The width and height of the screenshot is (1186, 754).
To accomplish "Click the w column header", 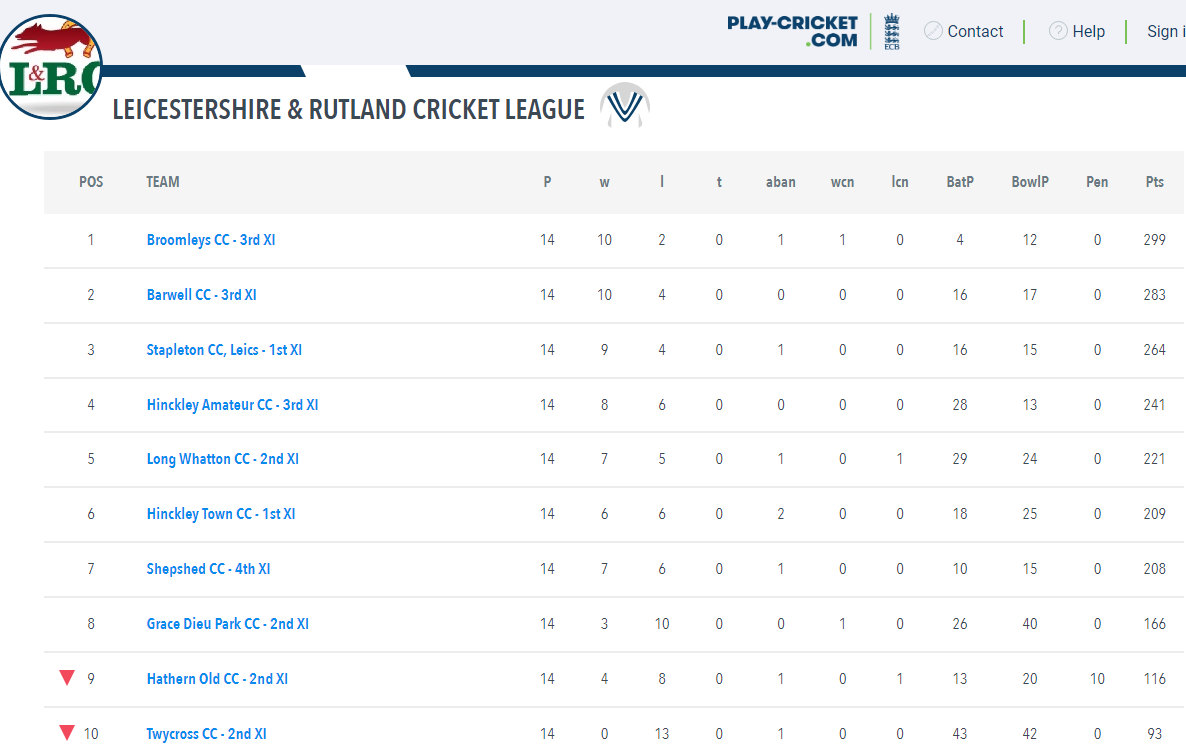I will click(604, 182).
